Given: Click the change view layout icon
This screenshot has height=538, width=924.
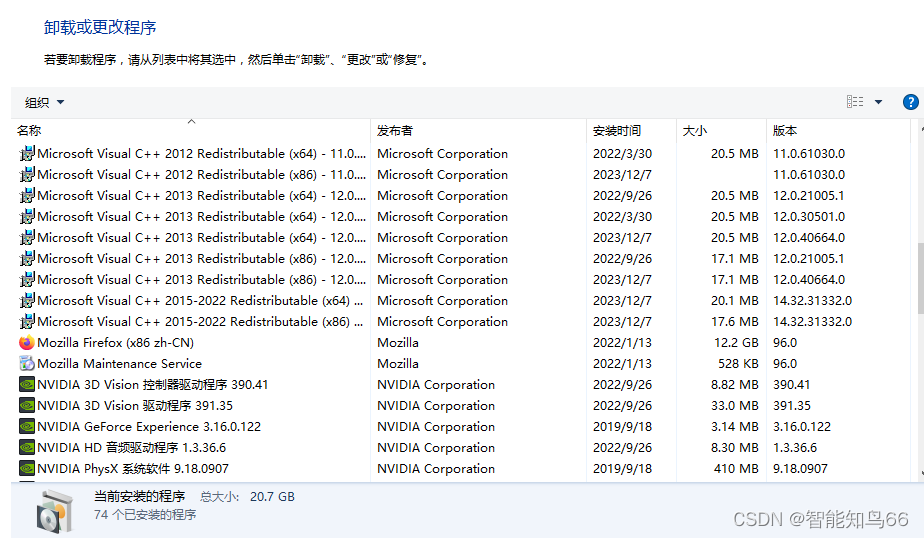Looking at the screenshot, I should tap(855, 102).
